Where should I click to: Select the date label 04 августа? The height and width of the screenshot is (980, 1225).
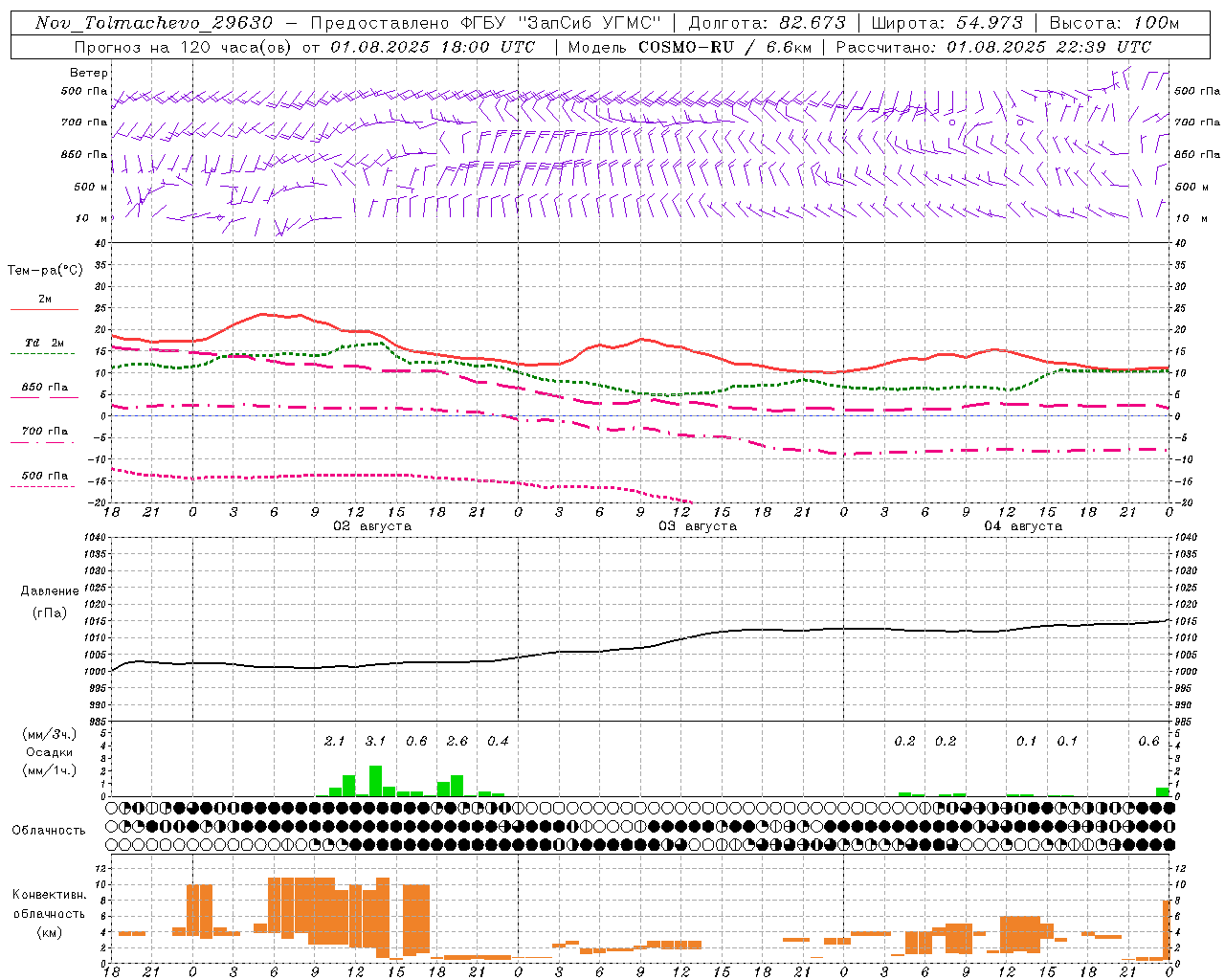point(1023,526)
